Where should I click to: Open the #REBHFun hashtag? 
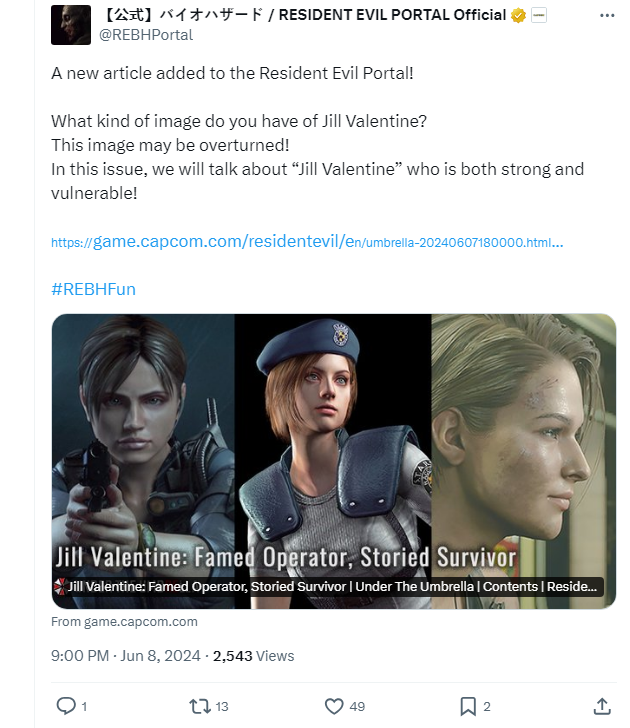[x=93, y=289]
